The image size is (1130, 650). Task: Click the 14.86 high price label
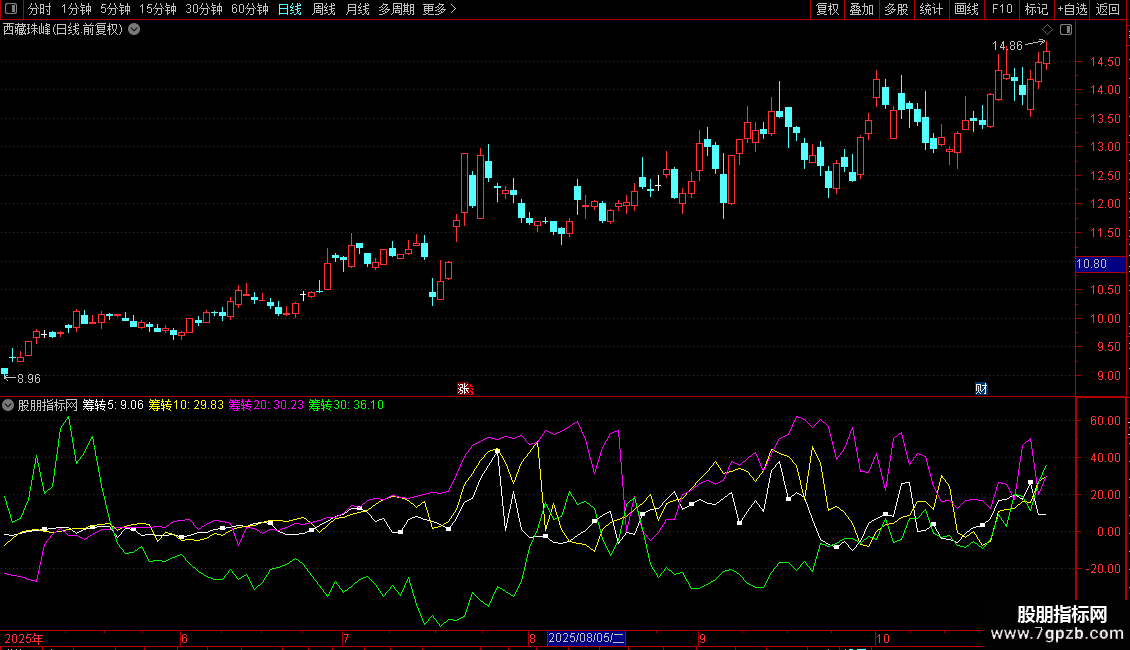coord(1007,46)
